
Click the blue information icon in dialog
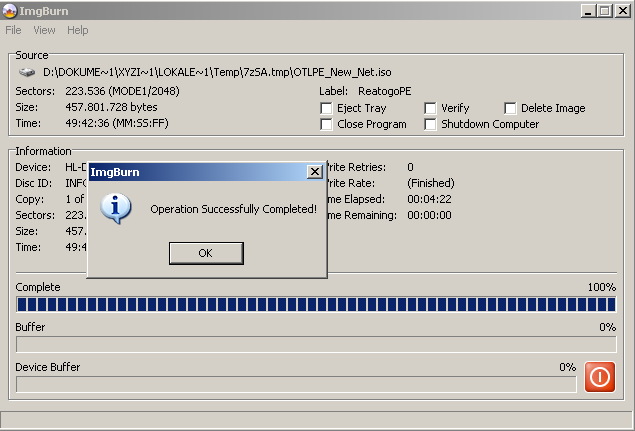(116, 208)
